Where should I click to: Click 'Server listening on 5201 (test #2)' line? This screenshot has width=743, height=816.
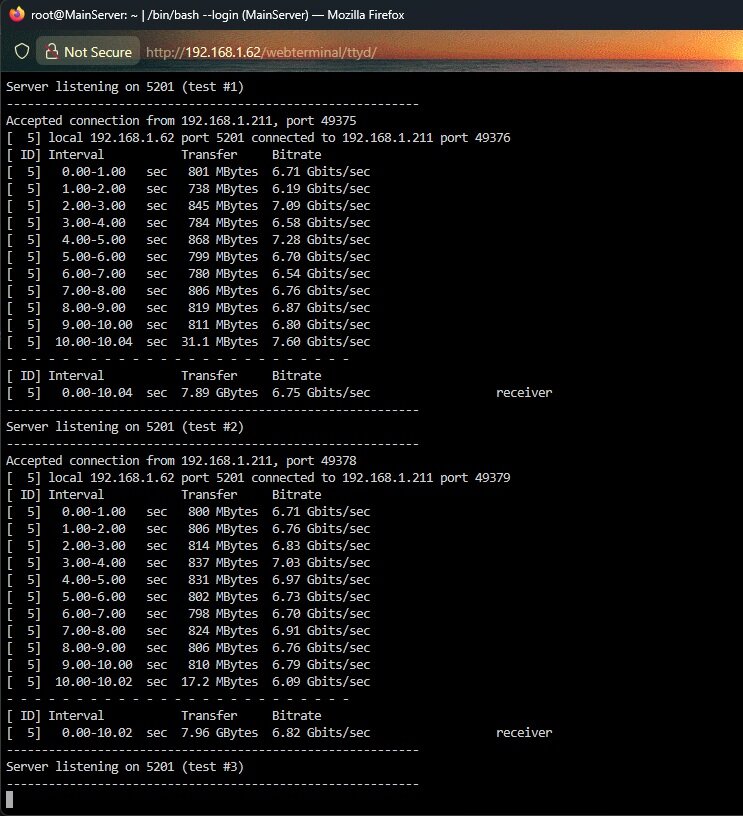click(125, 427)
